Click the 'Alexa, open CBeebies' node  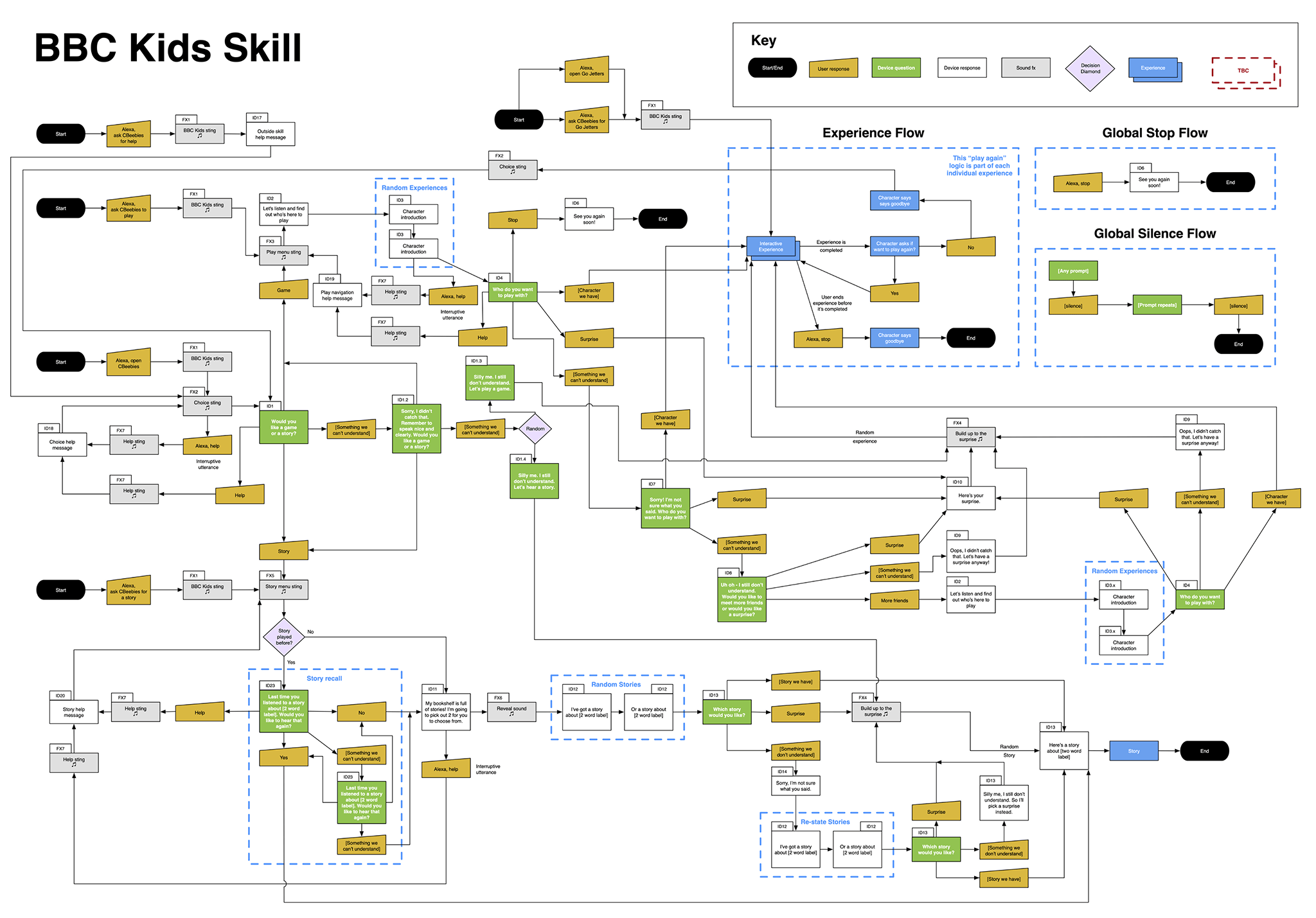click(129, 363)
